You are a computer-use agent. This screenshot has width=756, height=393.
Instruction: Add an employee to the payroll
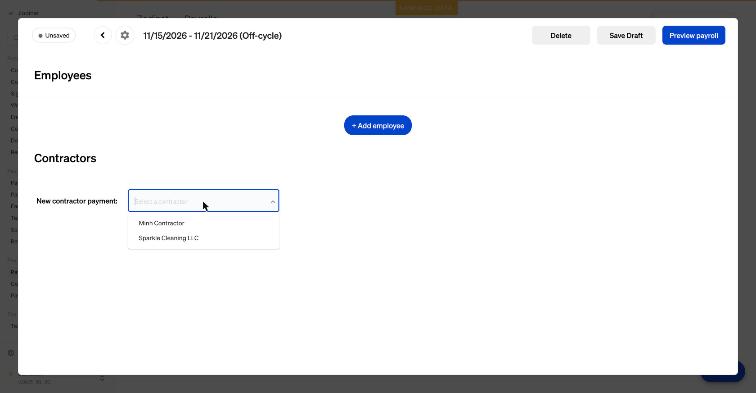378,125
